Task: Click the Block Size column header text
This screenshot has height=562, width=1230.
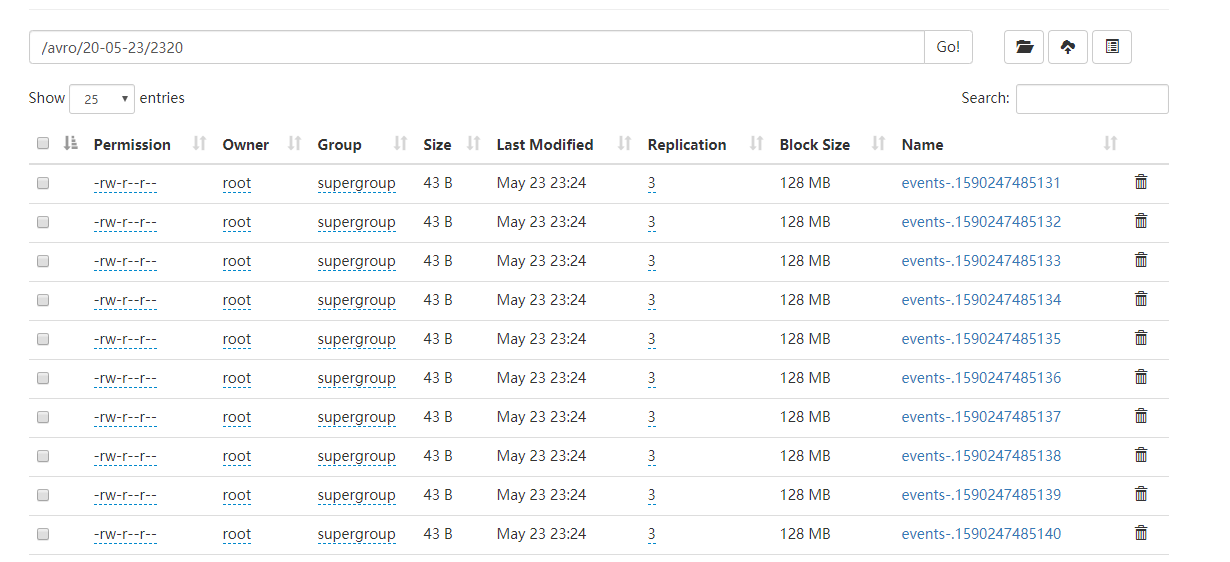Action: point(815,145)
